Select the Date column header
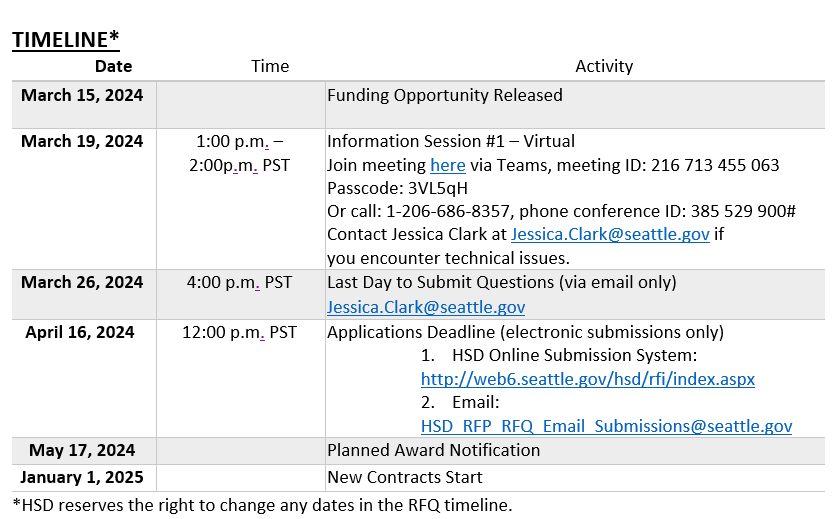 (113, 66)
